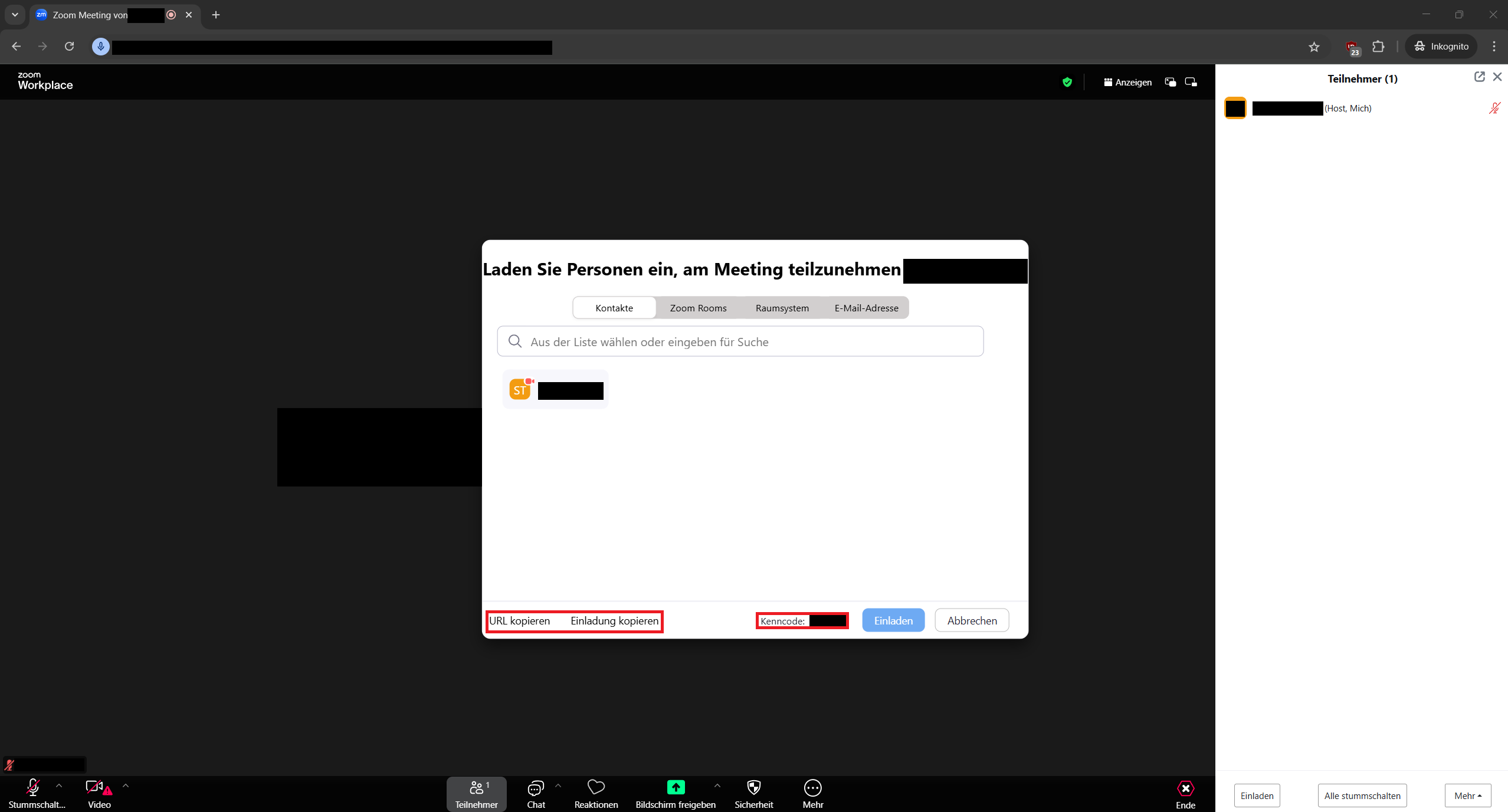This screenshot has width=1508, height=812.
Task: Click the red Ende meeting icon
Action: pos(1185,789)
